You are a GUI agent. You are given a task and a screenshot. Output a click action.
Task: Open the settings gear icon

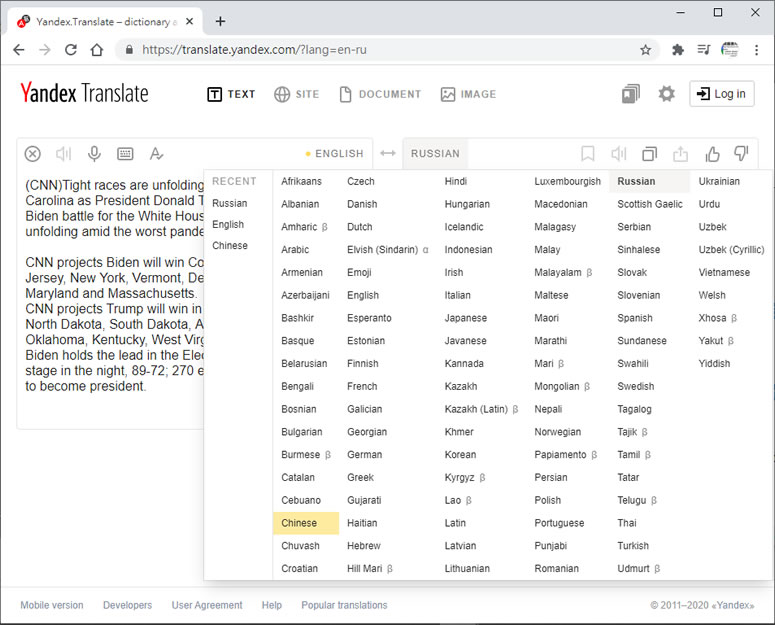coord(666,93)
